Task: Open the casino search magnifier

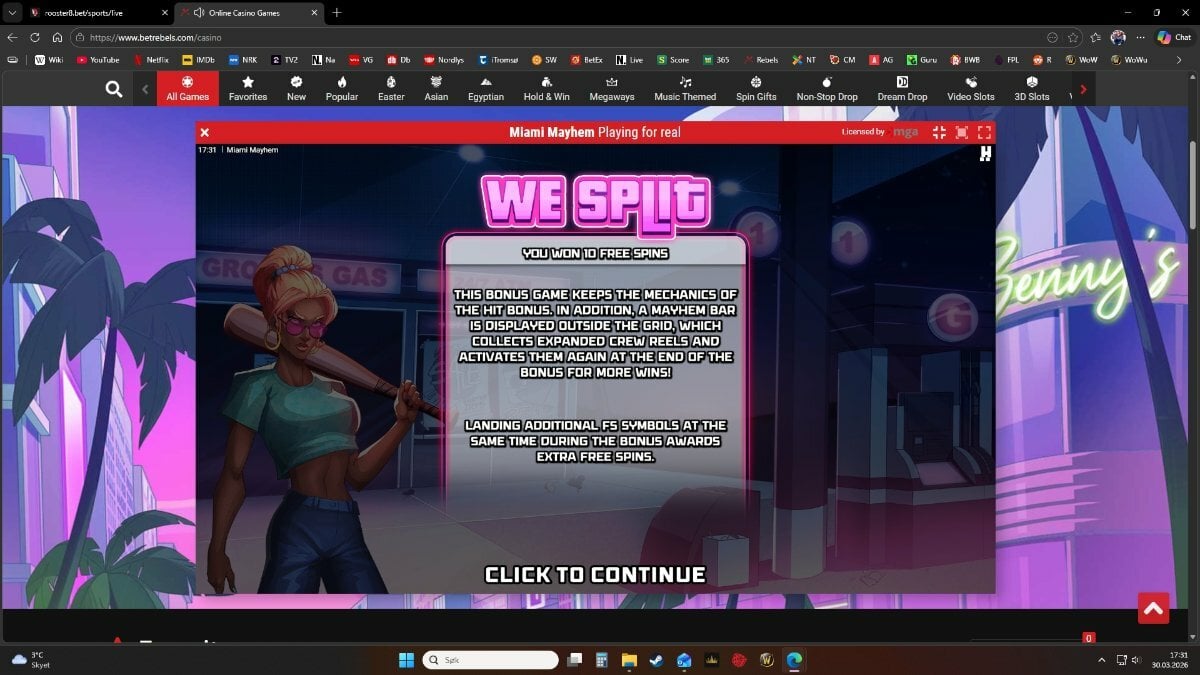Action: (114, 89)
